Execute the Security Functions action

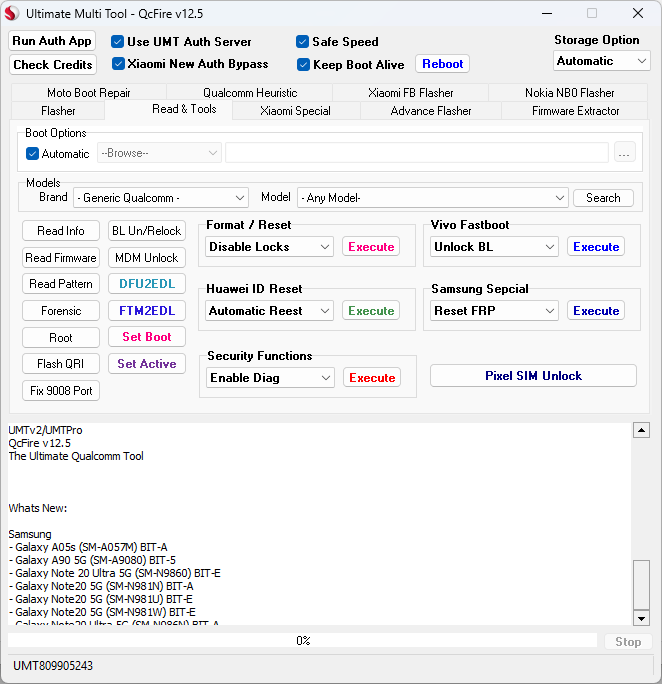(372, 378)
